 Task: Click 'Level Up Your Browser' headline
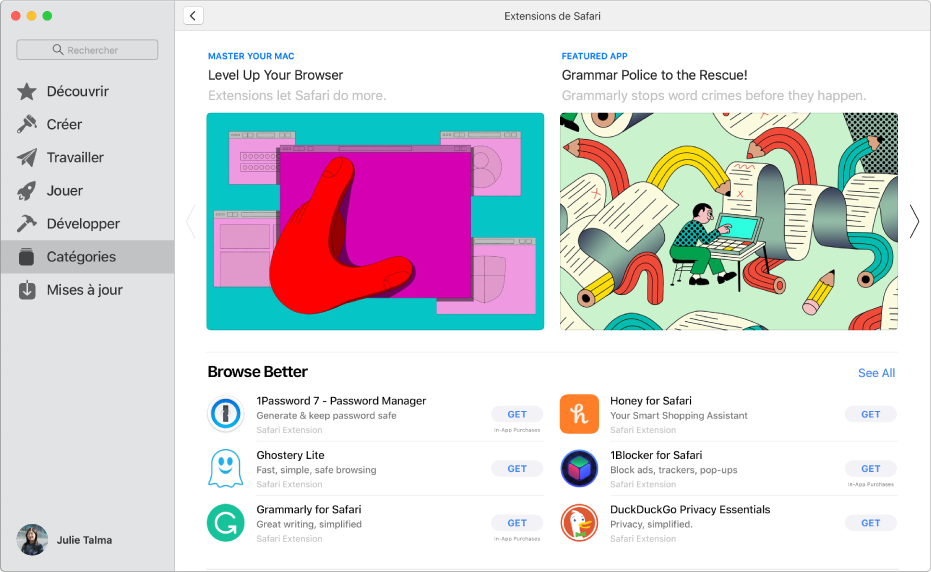276,75
